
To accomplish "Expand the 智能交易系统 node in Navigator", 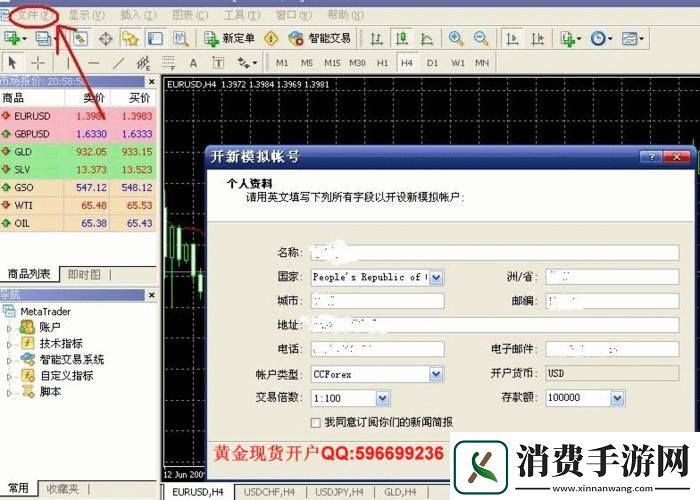I will pos(9,361).
